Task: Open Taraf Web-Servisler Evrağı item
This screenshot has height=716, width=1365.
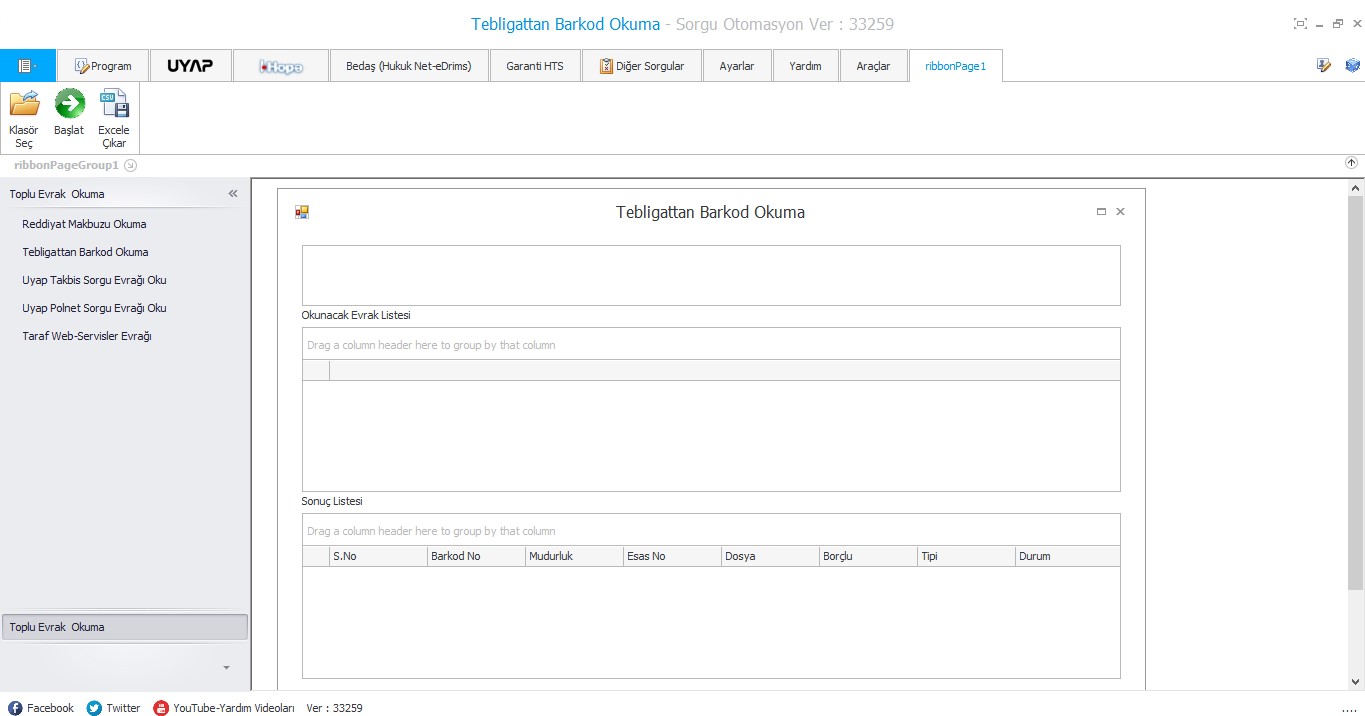Action: pyautogui.click(x=87, y=336)
